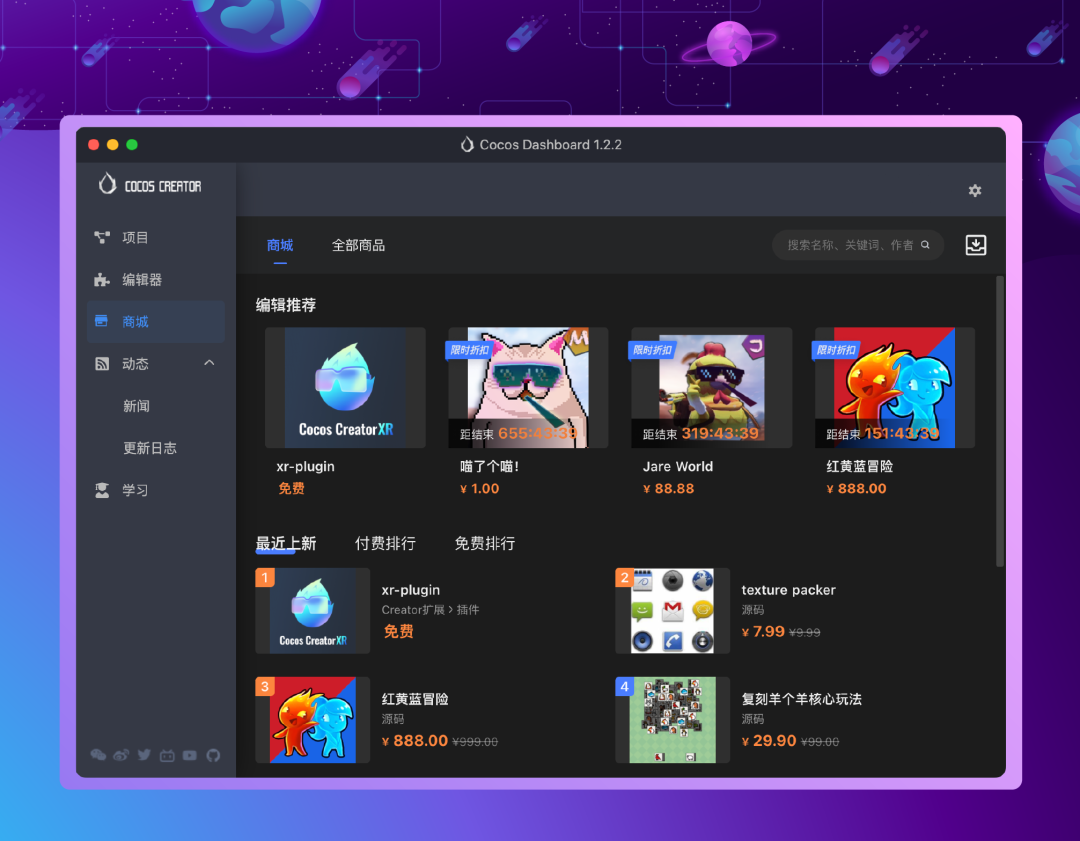Click the YouTube icon
Viewport: 1080px width, 841px height.
pyautogui.click(x=190, y=755)
